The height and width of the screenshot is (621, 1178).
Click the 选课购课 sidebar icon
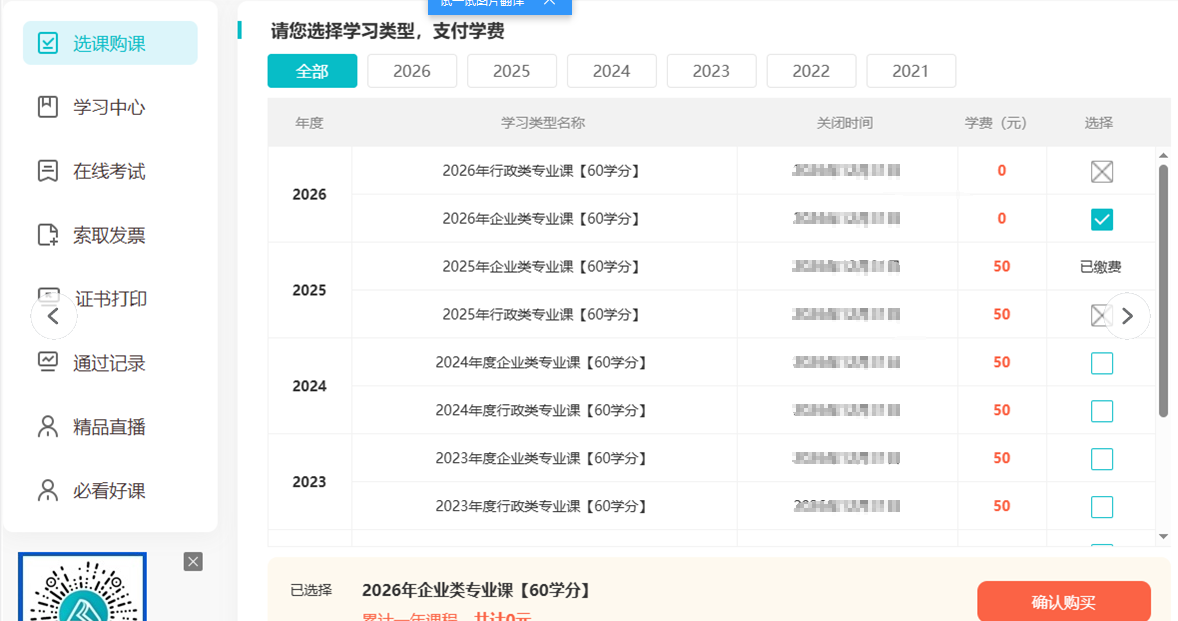point(47,44)
